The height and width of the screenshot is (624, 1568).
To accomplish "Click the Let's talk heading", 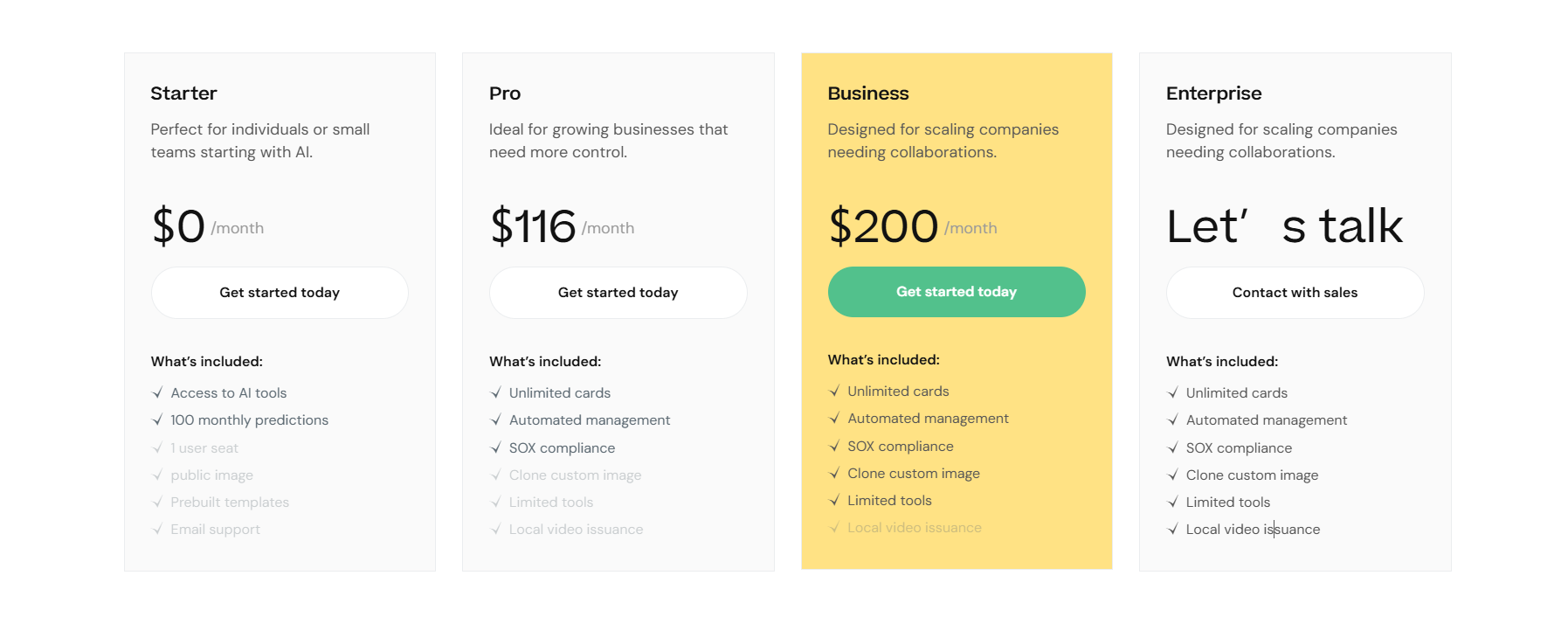I will click(x=1284, y=226).
